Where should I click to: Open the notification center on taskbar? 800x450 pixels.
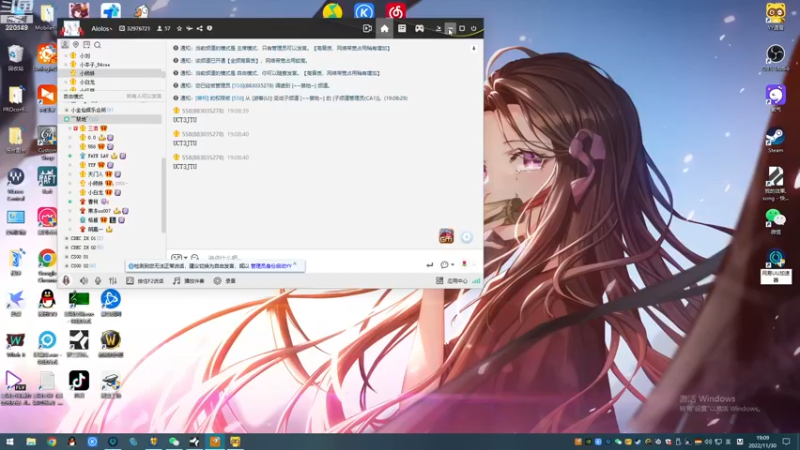click(x=787, y=442)
